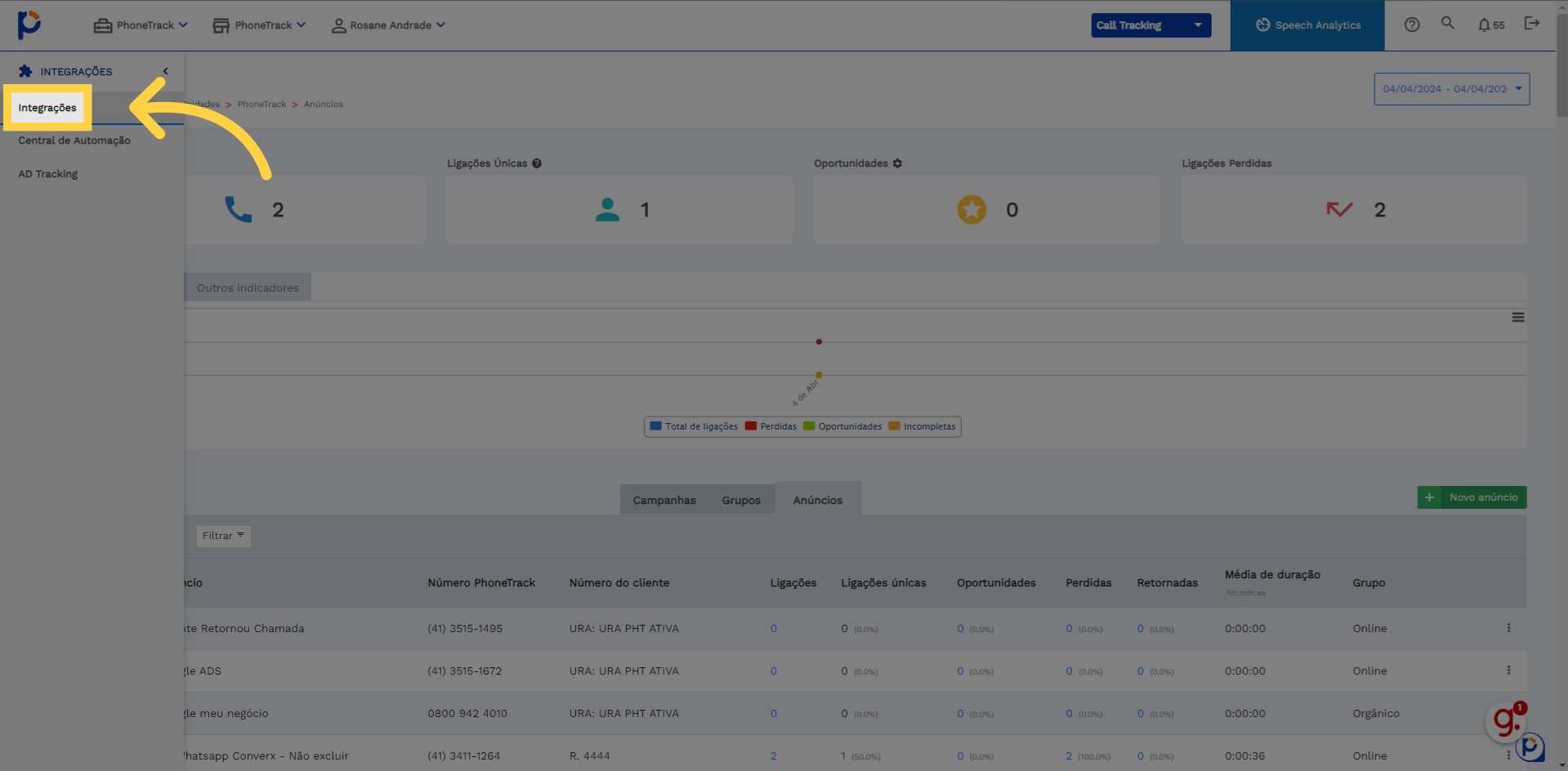Click duration 0:00:36 cell
The image size is (1568, 771).
point(1244,755)
